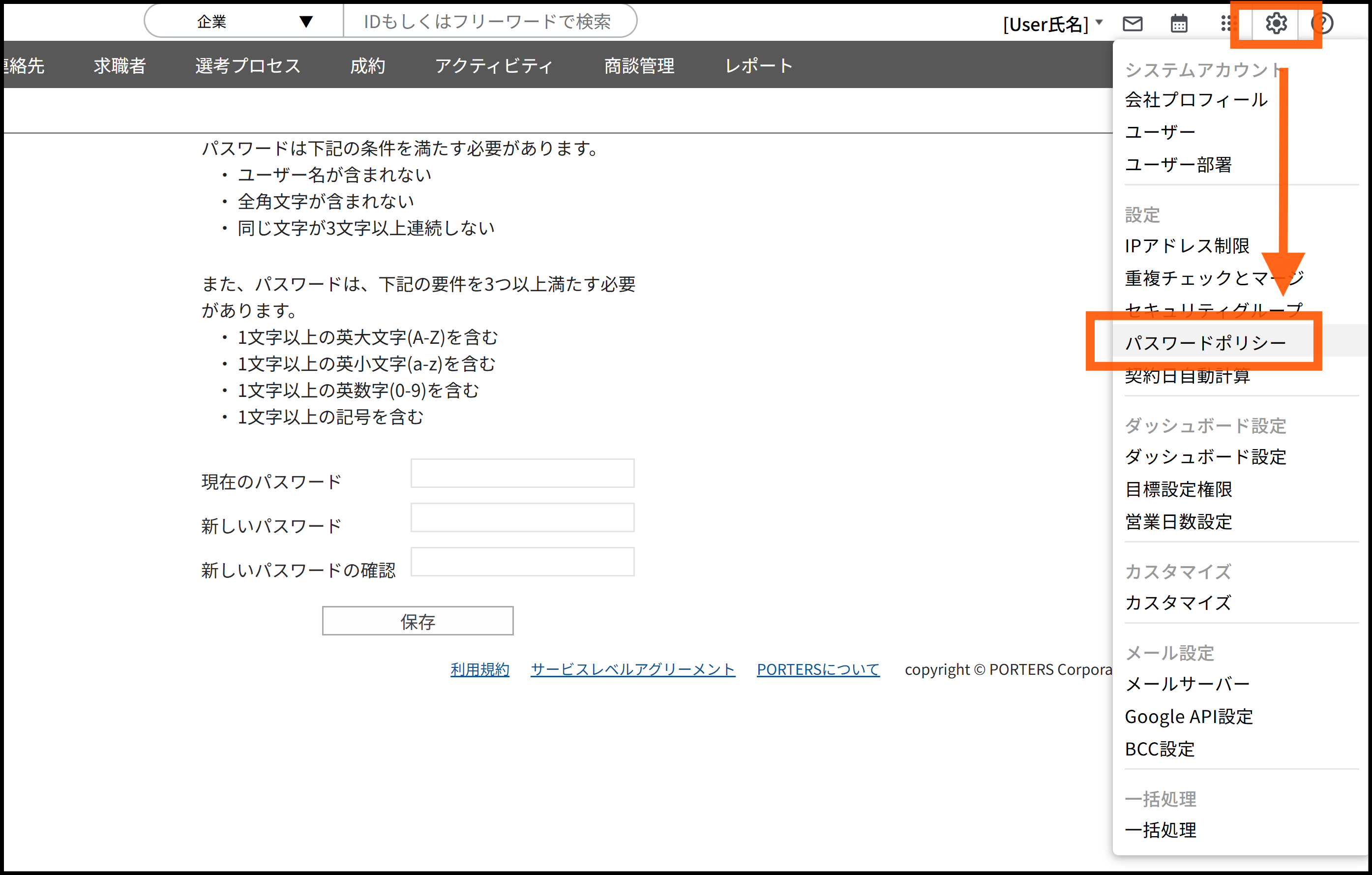Expand the search type selector arrow
Image resolution: width=1372 pixels, height=875 pixels.
pyautogui.click(x=306, y=21)
